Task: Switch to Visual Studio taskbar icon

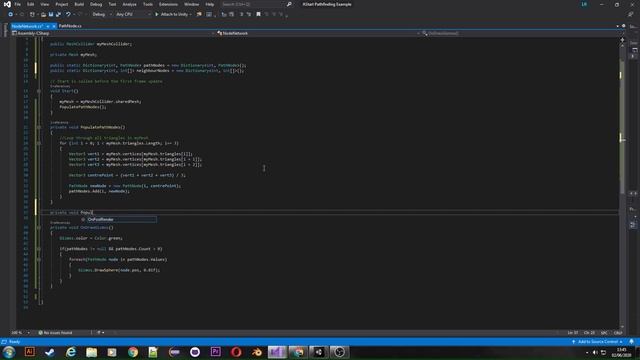Action: point(277,352)
